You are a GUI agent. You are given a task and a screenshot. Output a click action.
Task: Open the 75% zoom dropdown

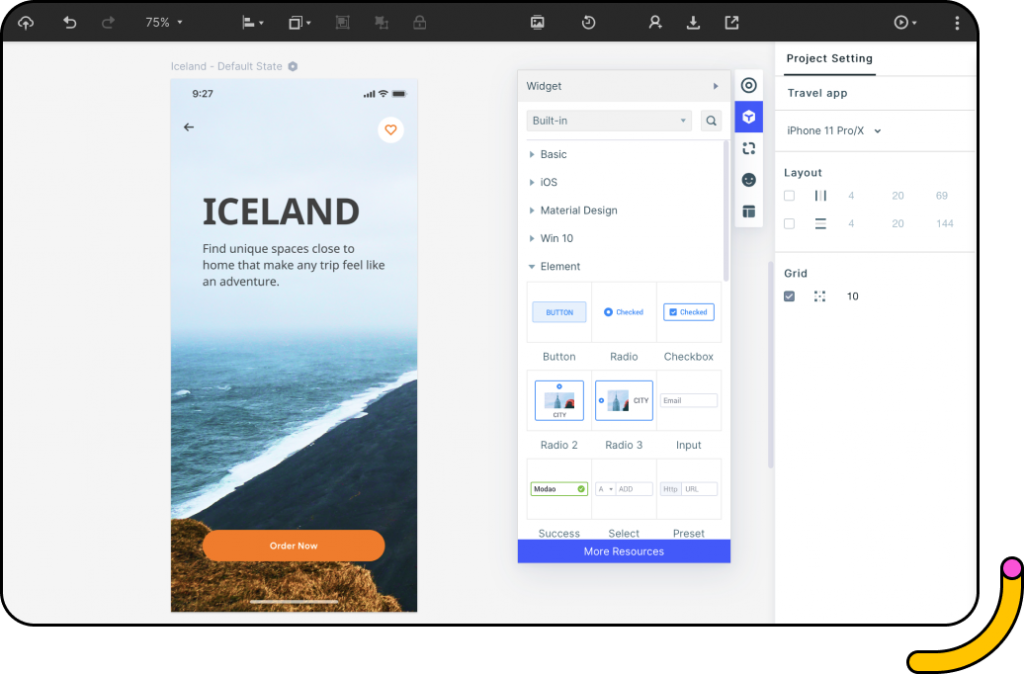pos(163,23)
